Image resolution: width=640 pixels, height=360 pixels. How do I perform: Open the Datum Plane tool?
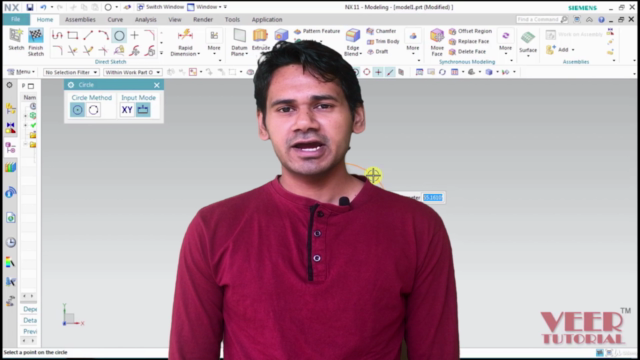(239, 42)
